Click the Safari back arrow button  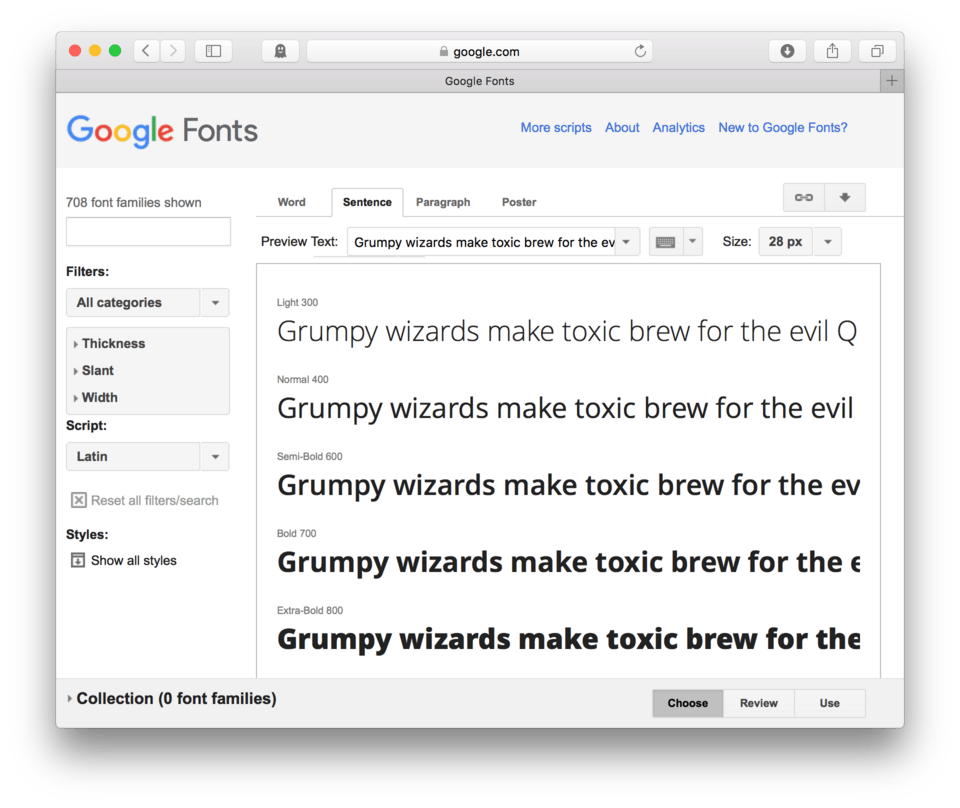coord(146,51)
